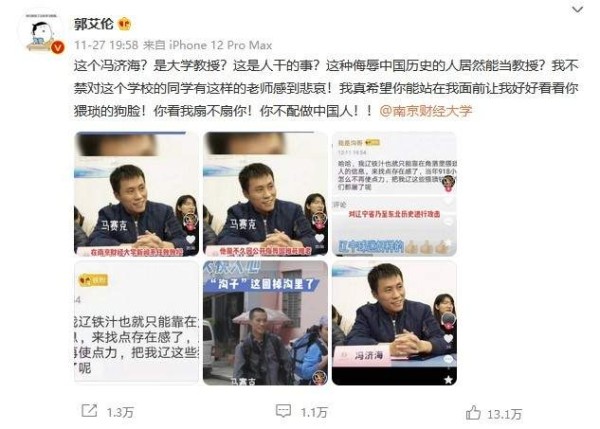Click the crown membership badge beside username
This screenshot has width=600, height=429.
tap(125, 24)
